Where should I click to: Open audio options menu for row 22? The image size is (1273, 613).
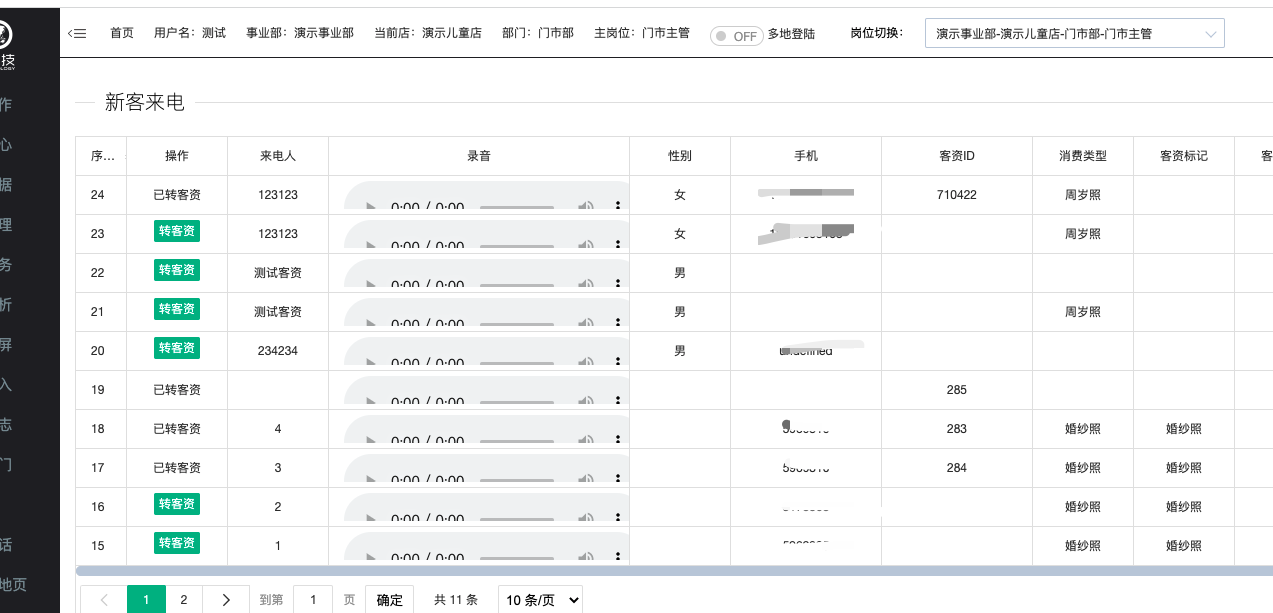[x=617, y=285]
